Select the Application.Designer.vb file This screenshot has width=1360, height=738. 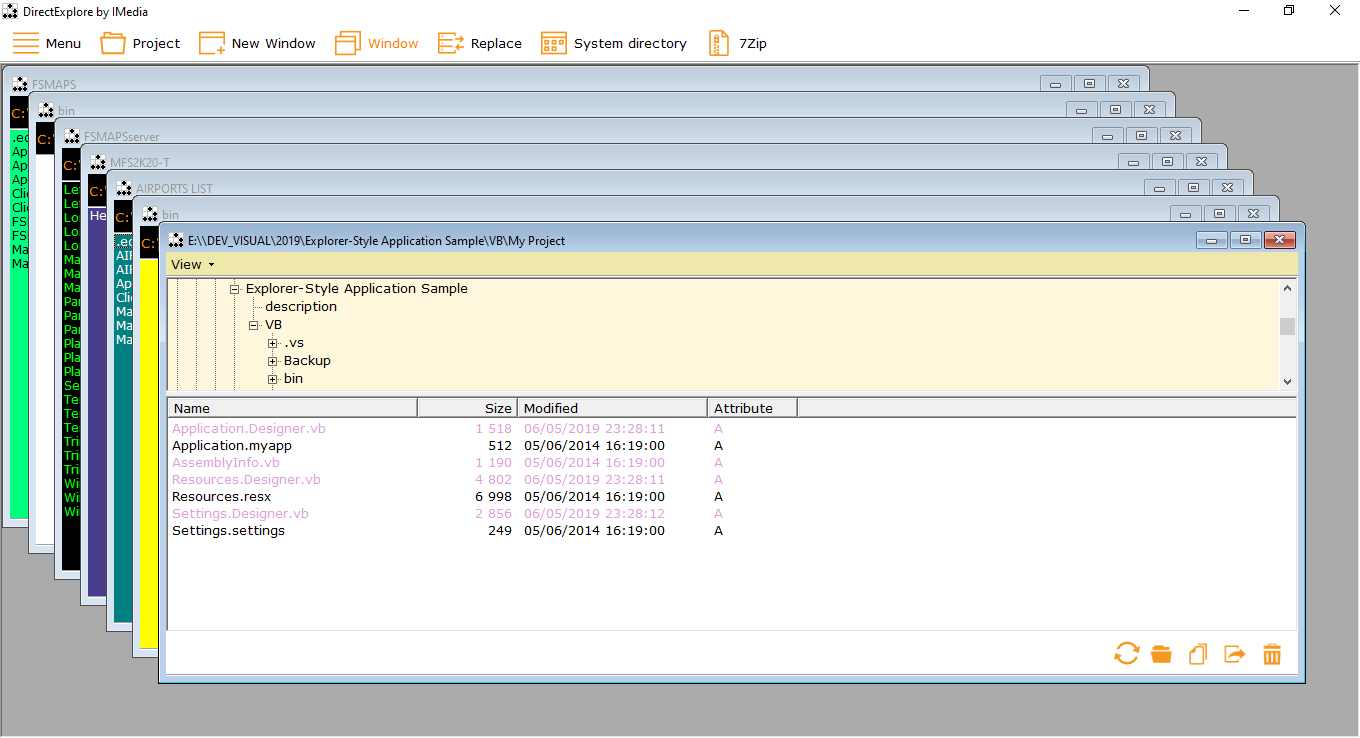pyautogui.click(x=249, y=428)
